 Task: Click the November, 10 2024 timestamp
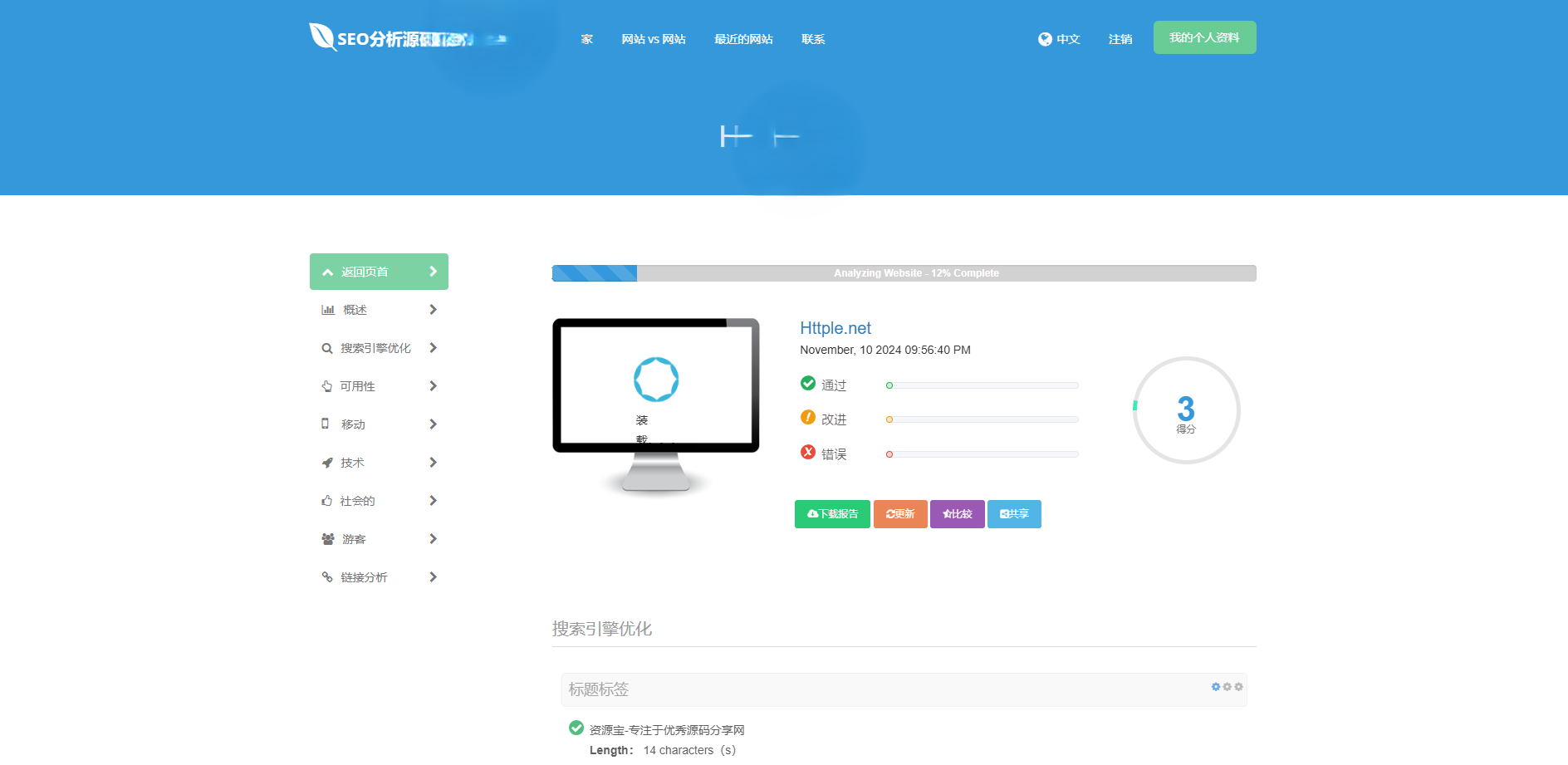click(x=885, y=350)
